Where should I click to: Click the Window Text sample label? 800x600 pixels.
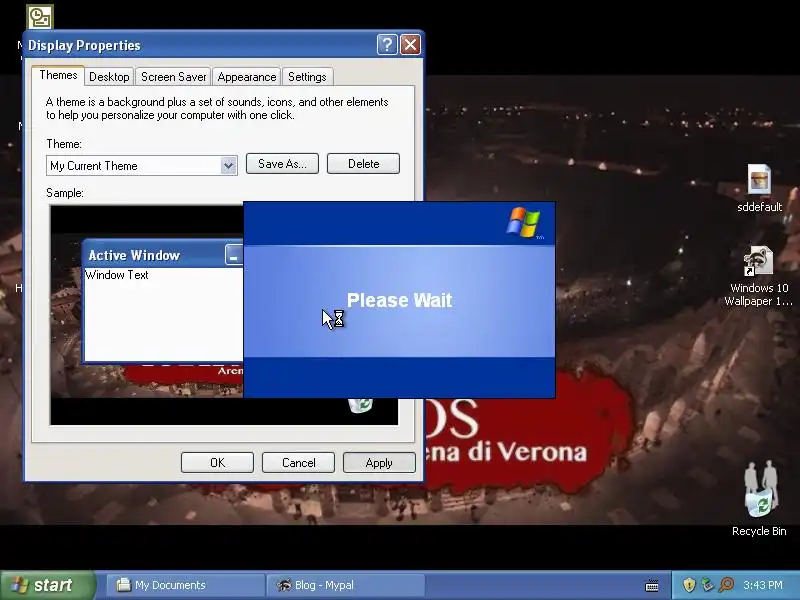[x=117, y=275]
